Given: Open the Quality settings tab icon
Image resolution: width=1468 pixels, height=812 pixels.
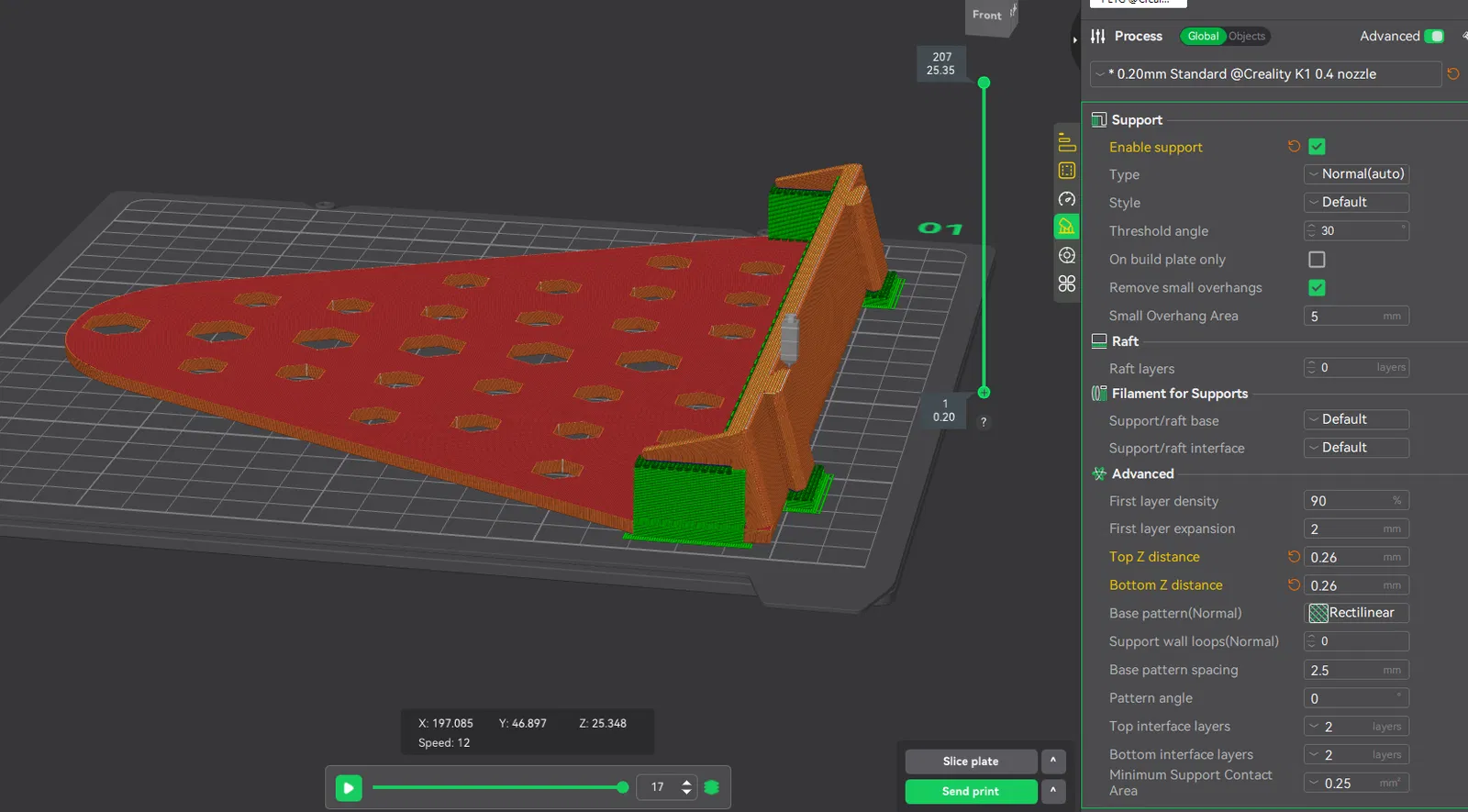Looking at the screenshot, I should 1066,142.
